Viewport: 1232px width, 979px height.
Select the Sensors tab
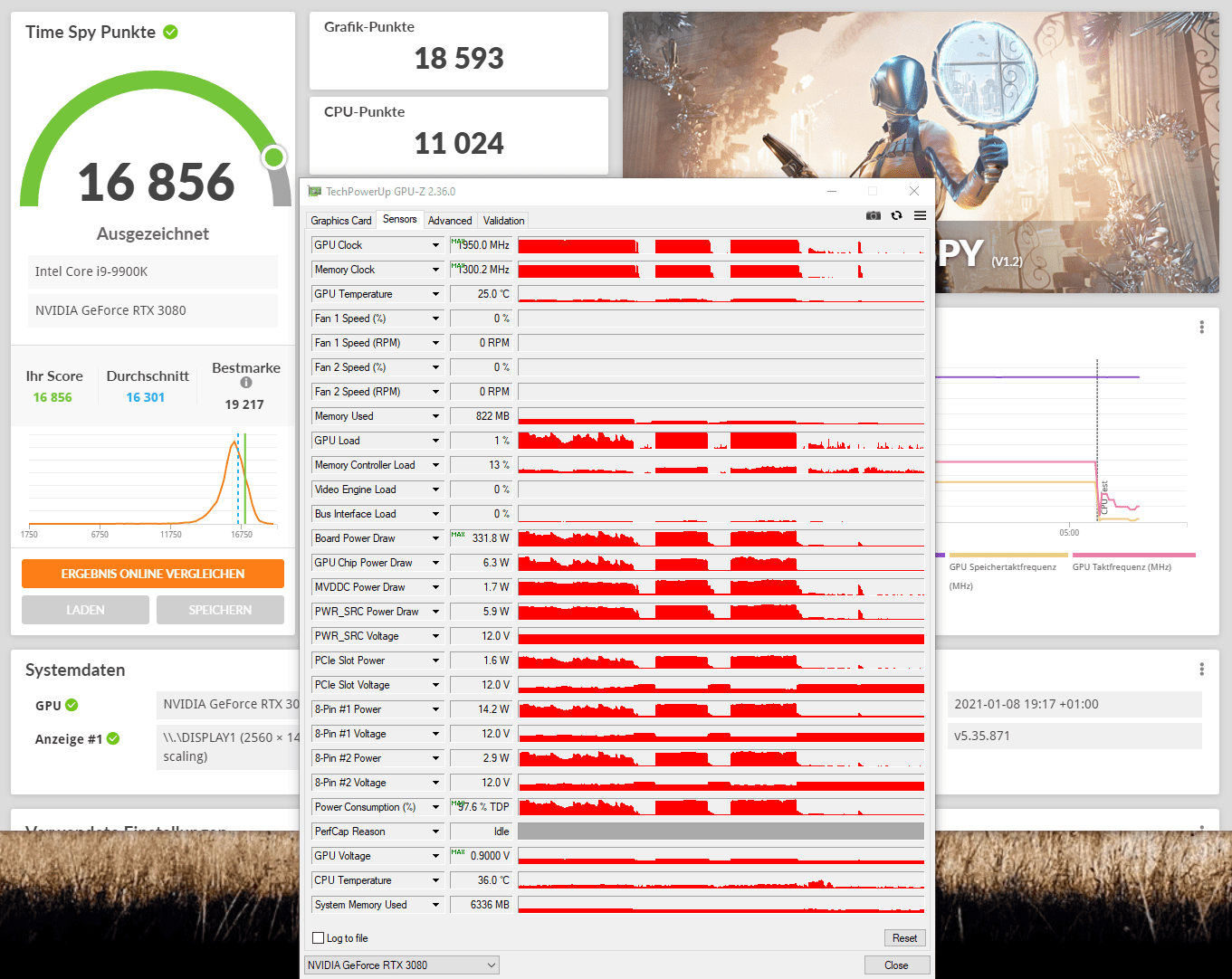(400, 219)
